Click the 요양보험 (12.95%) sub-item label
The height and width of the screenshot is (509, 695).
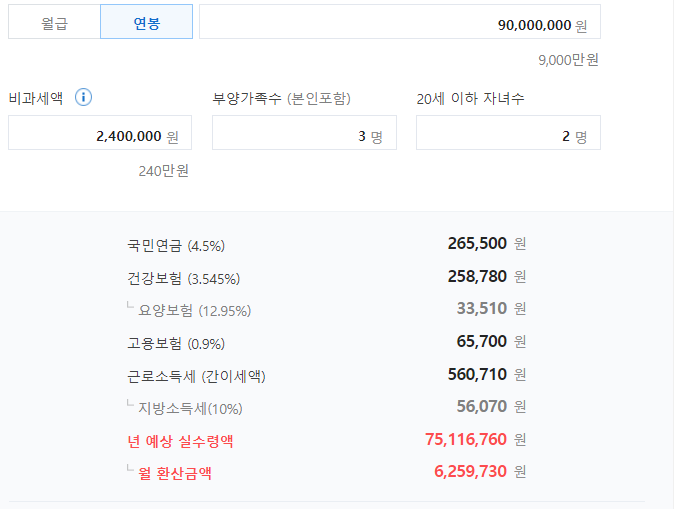point(194,311)
